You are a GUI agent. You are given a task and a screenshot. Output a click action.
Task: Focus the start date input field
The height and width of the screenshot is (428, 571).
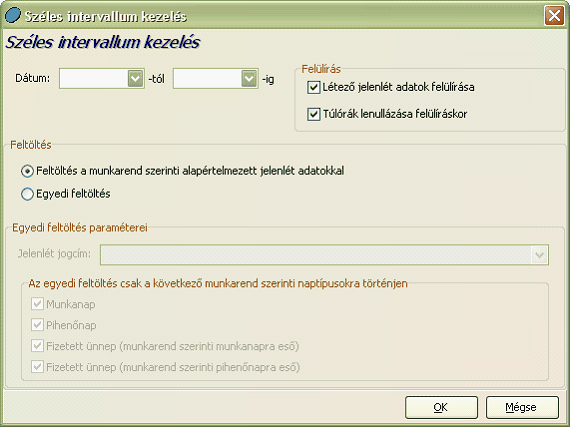[94, 78]
